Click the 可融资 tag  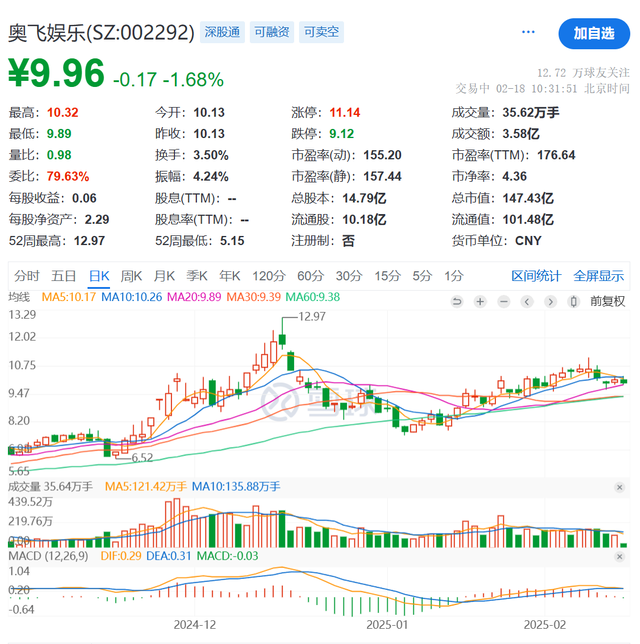point(272,32)
